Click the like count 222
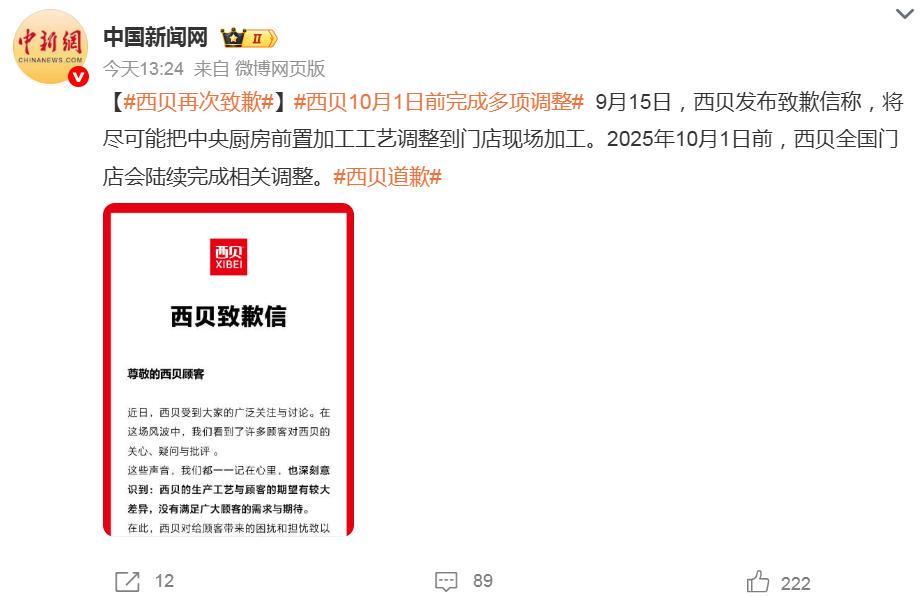This screenshot has width=924, height=596. 796,583
